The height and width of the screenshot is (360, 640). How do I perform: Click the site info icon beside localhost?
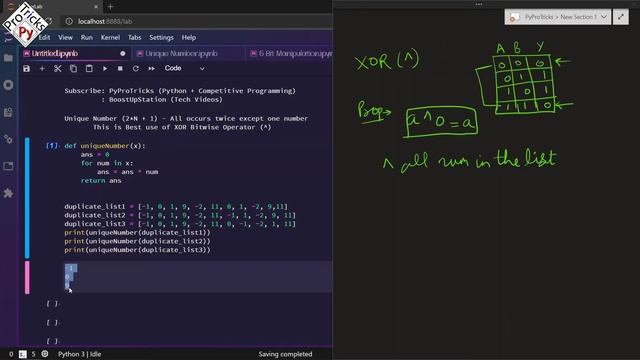tap(69, 21)
